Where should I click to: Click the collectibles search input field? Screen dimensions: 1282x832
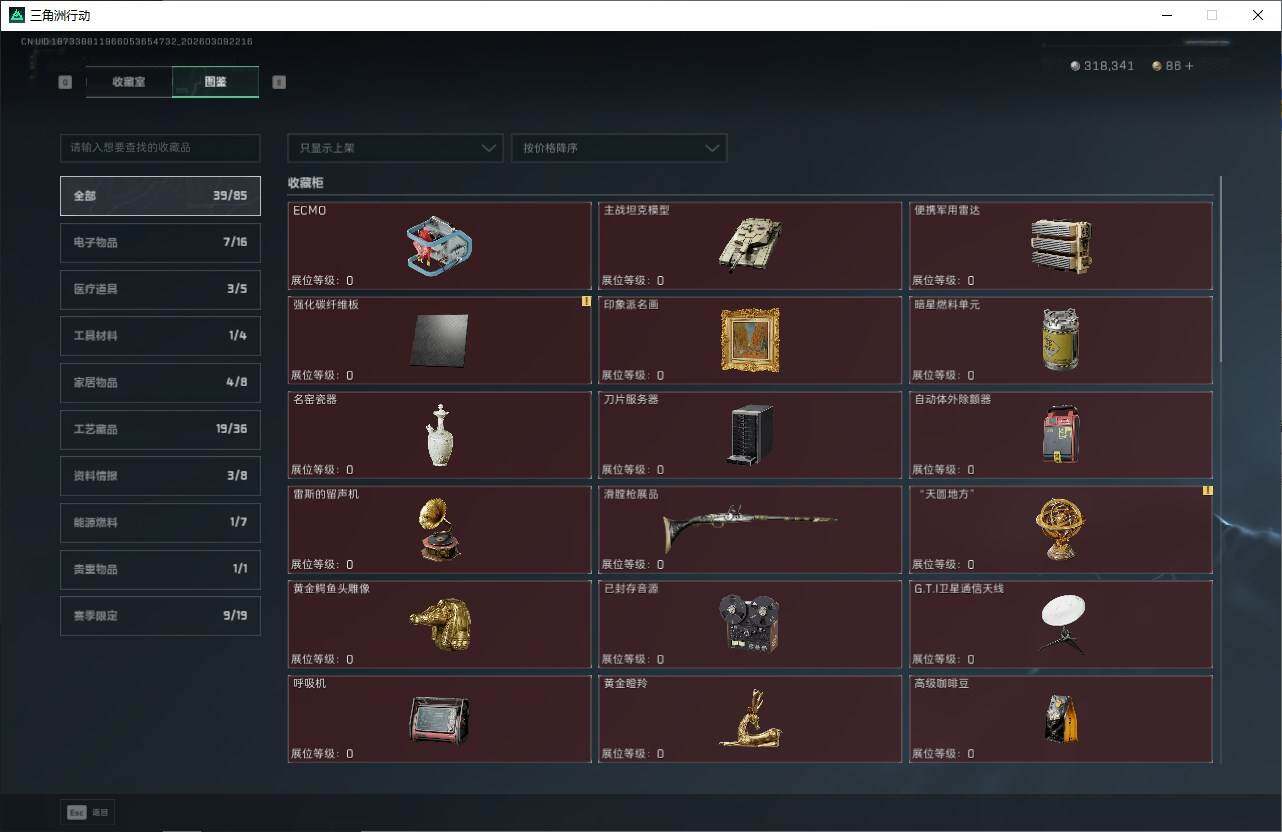pos(160,148)
